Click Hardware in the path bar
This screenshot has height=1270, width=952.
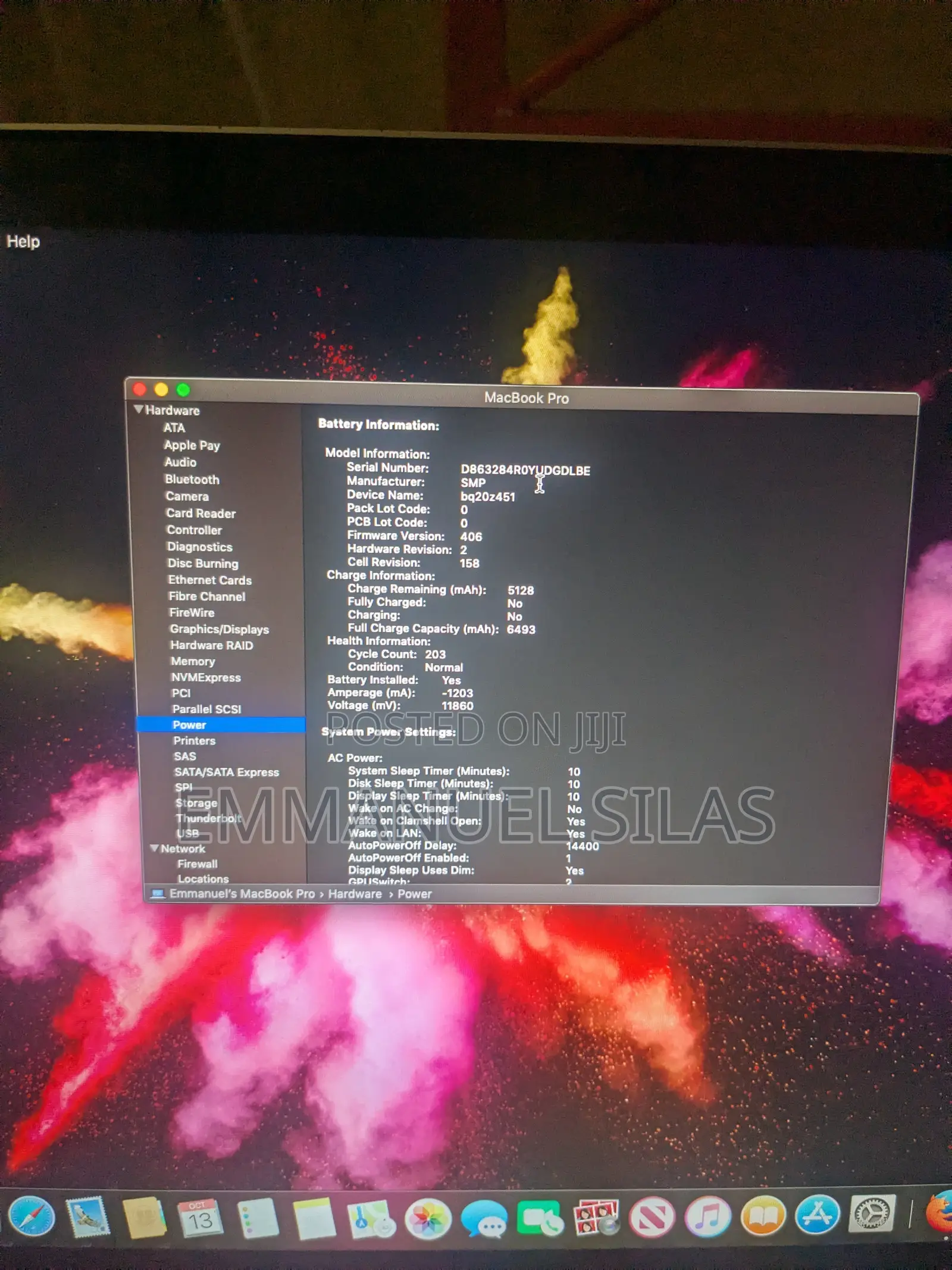click(355, 894)
